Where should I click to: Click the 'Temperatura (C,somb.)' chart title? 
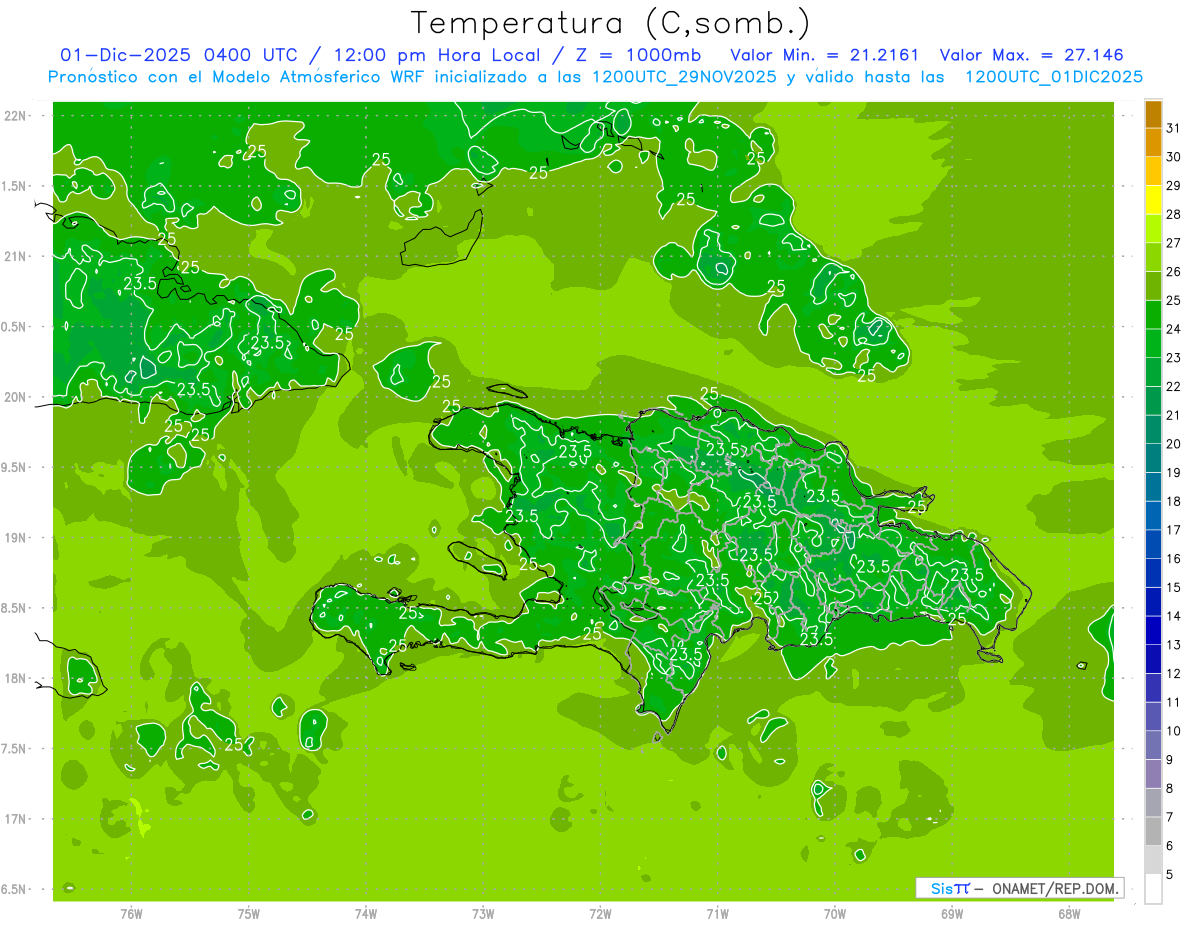tap(611, 24)
